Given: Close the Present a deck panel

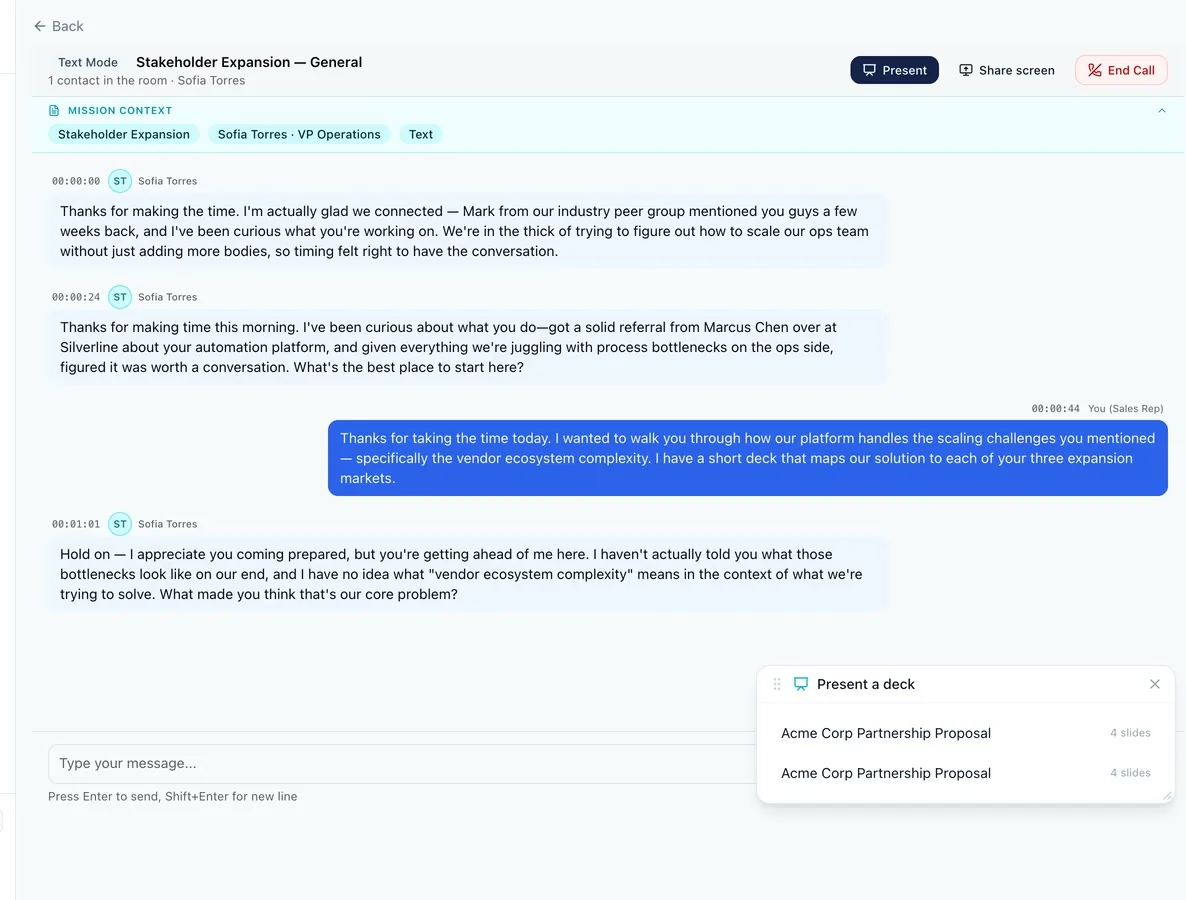Looking at the screenshot, I should (1154, 684).
